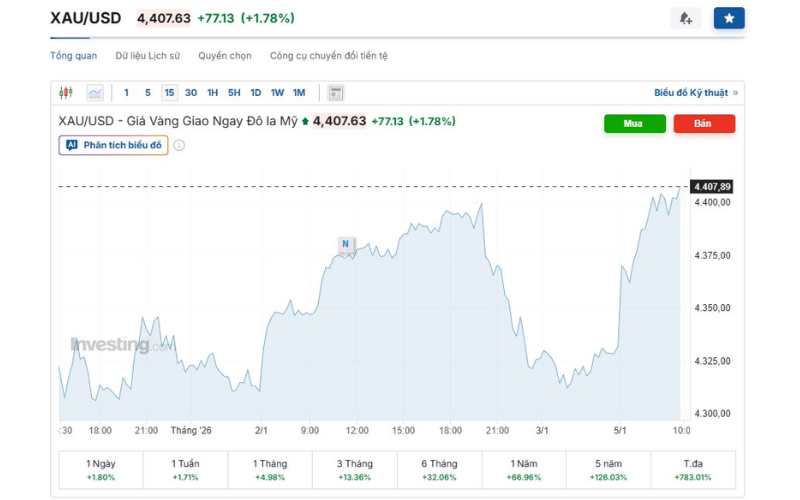The image size is (800, 500).
Task: Click the green Mua button
Action: click(635, 123)
